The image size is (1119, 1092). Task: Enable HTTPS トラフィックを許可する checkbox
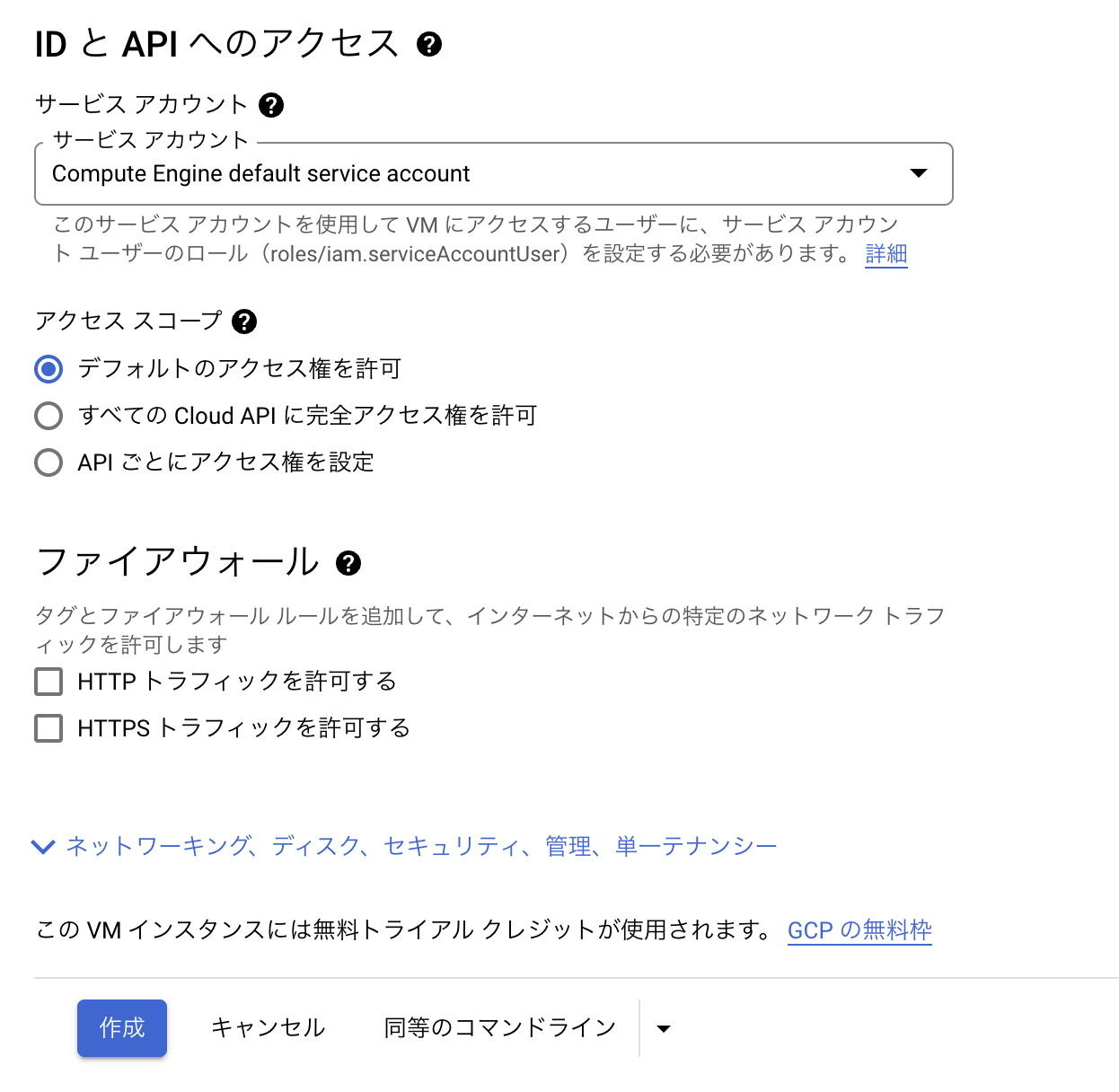48,728
